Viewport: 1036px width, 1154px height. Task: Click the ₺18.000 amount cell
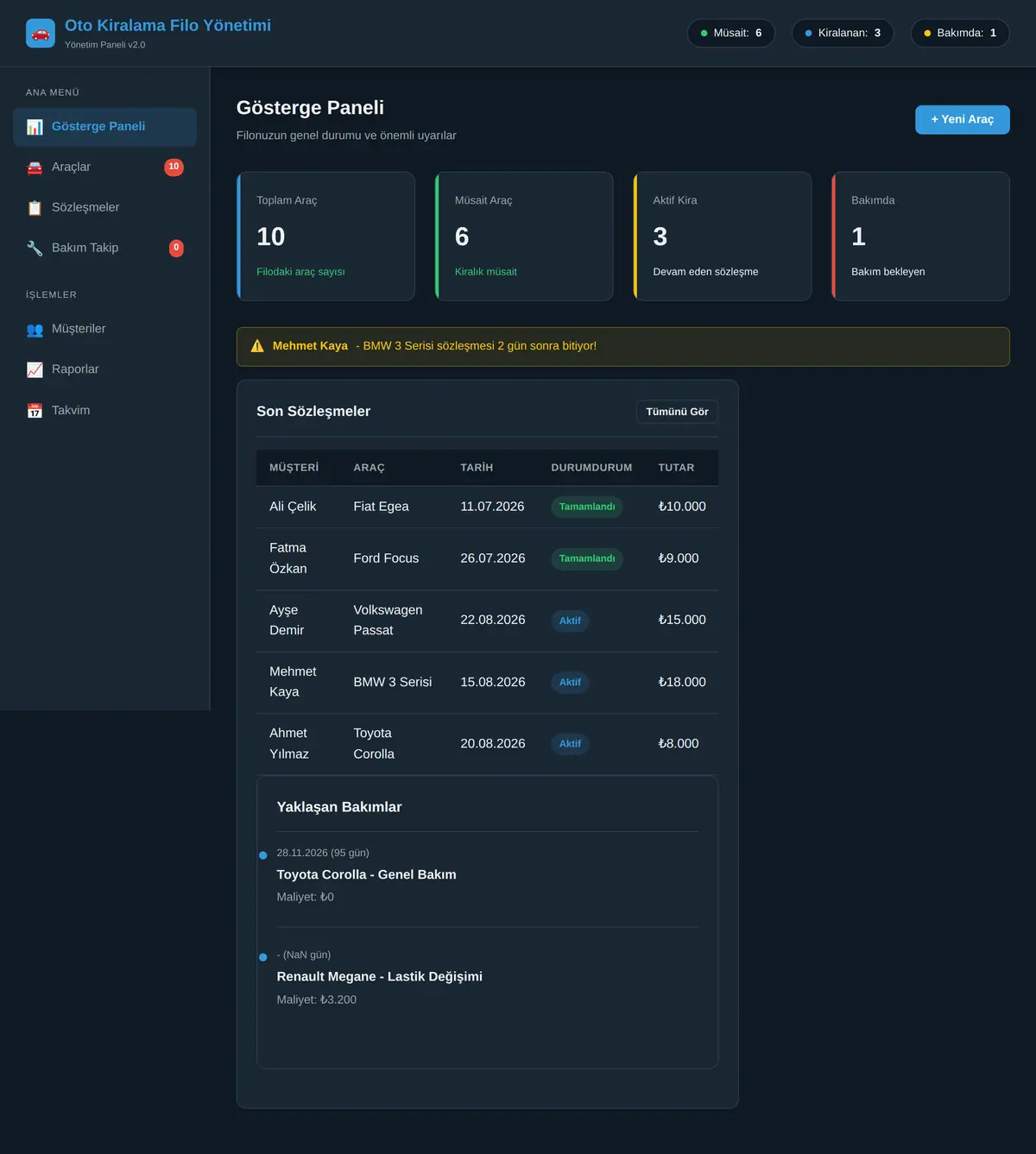pyautogui.click(x=682, y=682)
